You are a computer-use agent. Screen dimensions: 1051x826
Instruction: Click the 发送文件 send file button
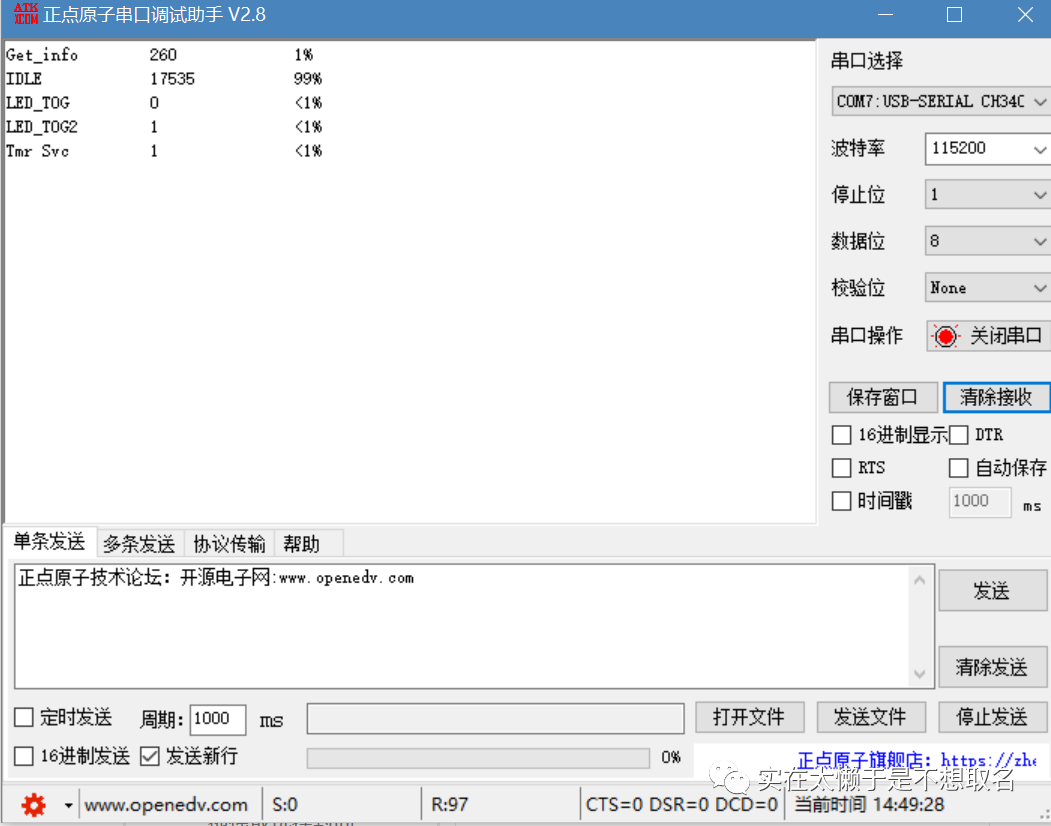871,717
